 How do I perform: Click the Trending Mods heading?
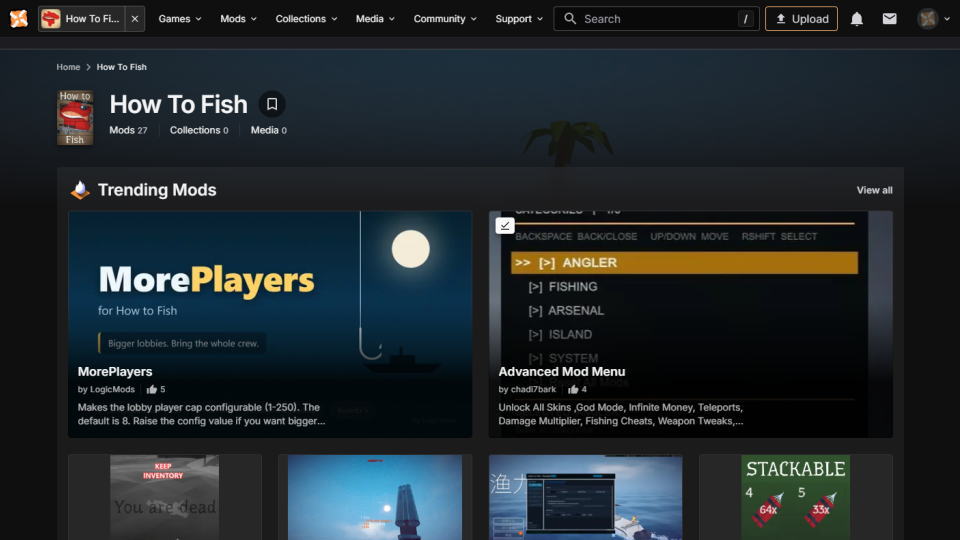[x=157, y=190]
